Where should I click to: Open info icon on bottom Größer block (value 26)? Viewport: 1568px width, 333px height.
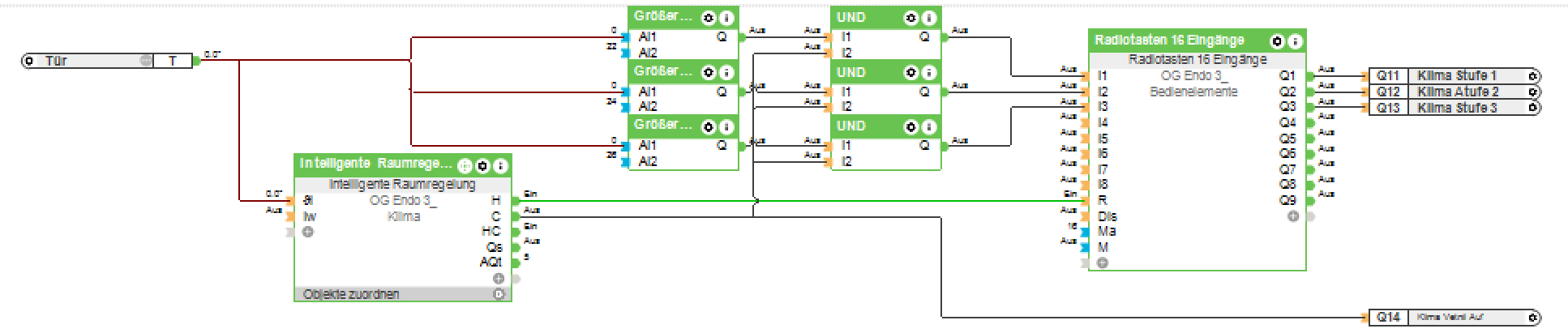(726, 126)
